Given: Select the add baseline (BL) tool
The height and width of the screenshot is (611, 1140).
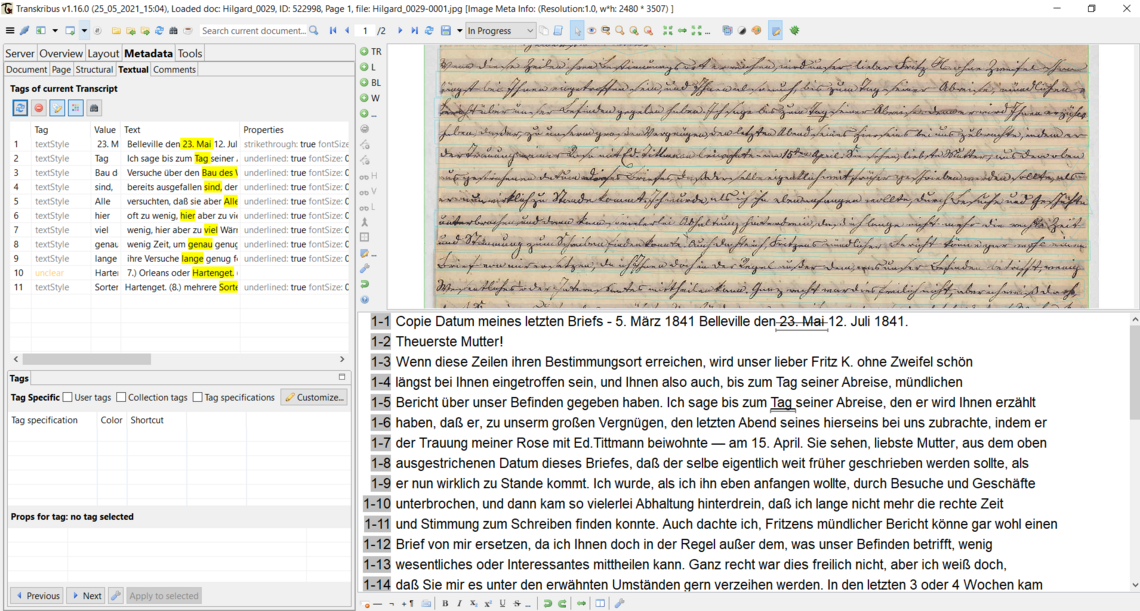Looking at the screenshot, I should pyautogui.click(x=370, y=82).
